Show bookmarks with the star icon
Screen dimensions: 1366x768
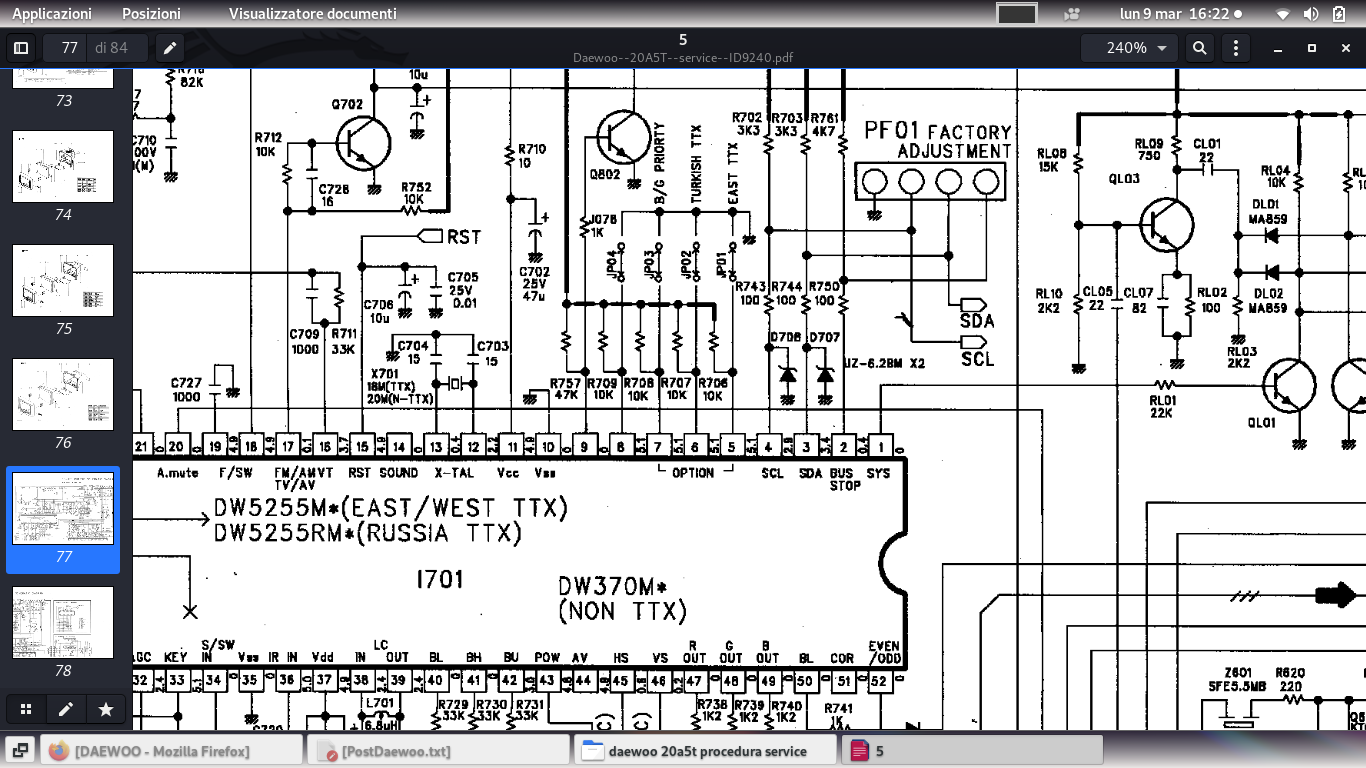pos(105,710)
